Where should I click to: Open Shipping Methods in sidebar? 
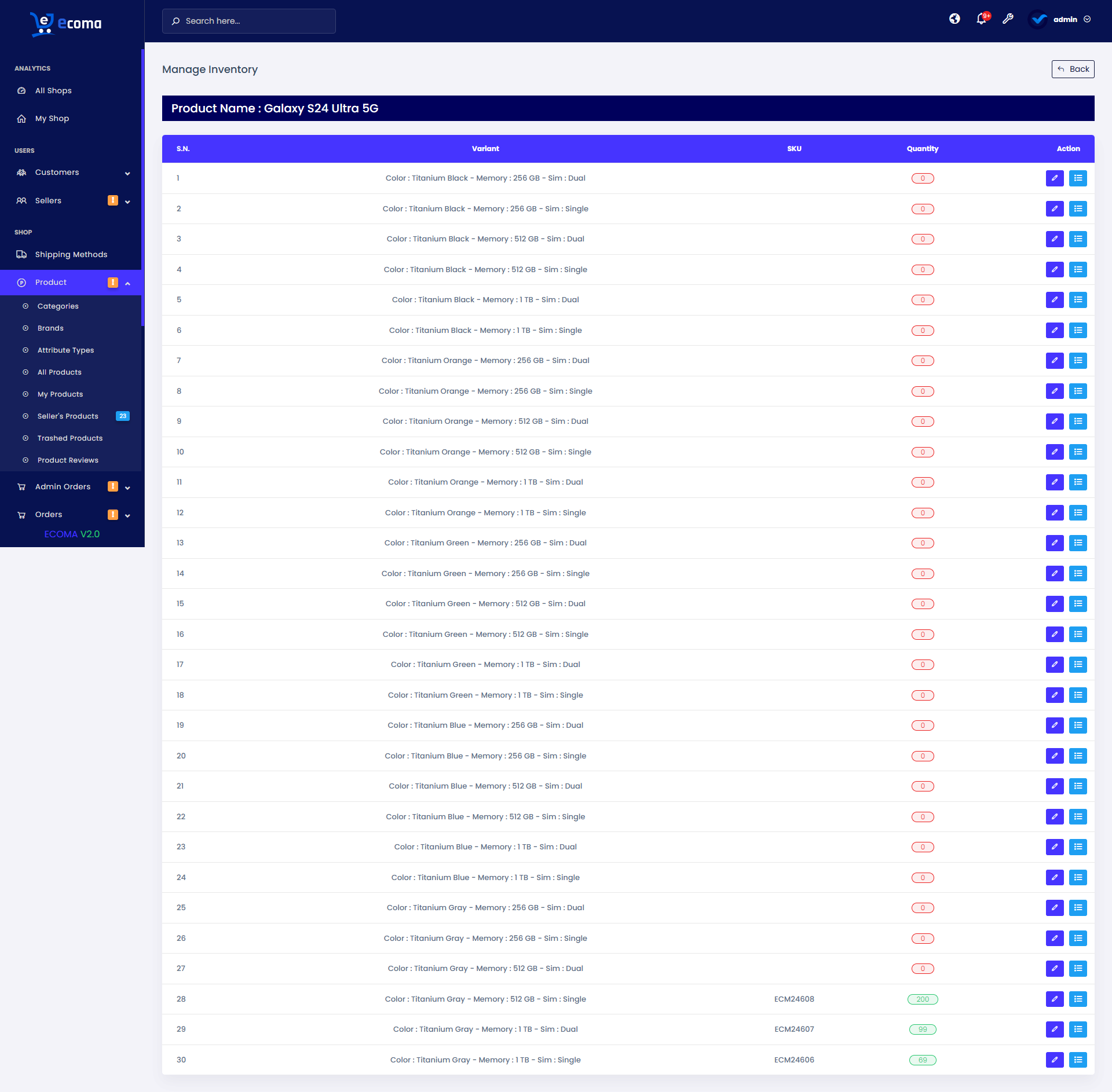(71, 255)
